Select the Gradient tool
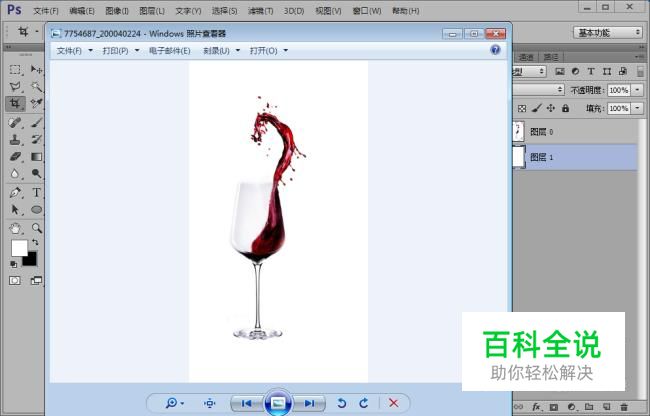The image size is (650, 416). 36,157
